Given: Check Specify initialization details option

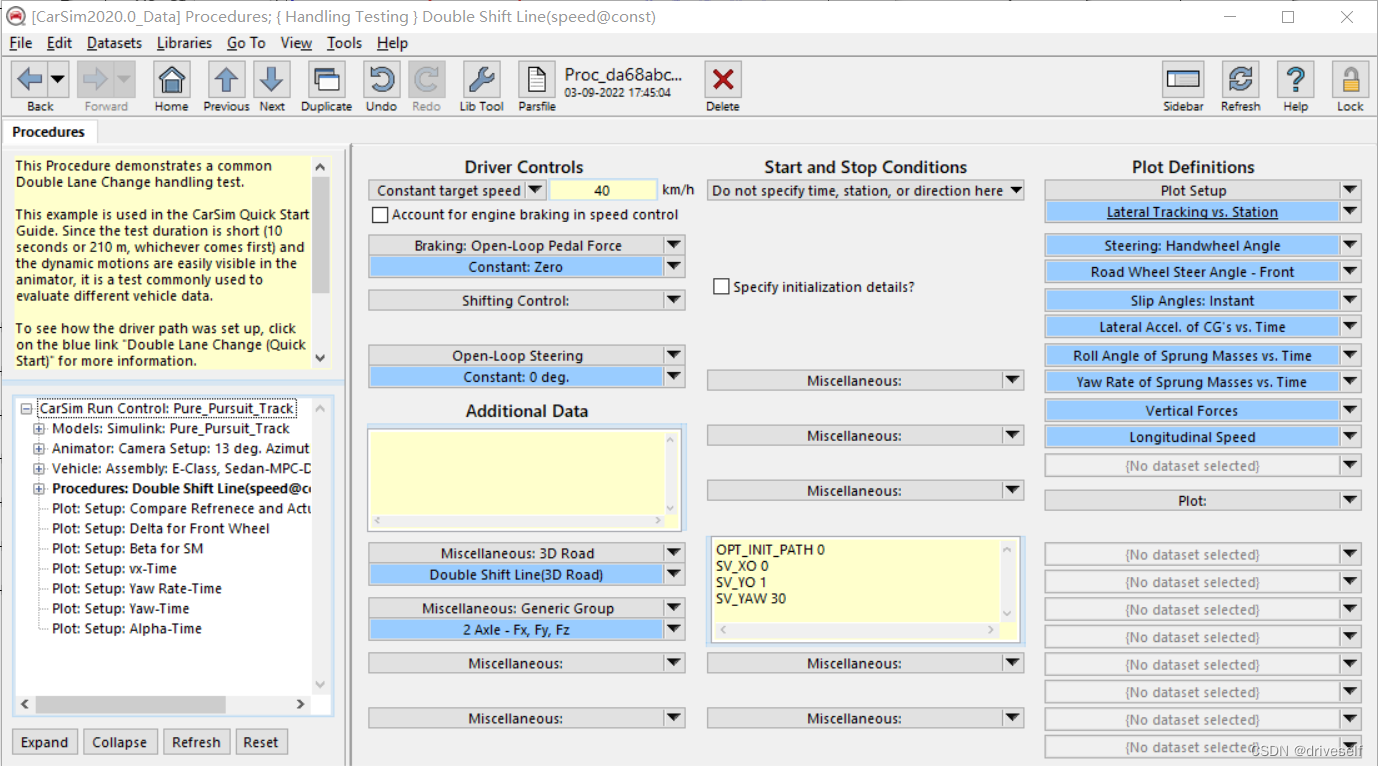Looking at the screenshot, I should click(x=721, y=287).
